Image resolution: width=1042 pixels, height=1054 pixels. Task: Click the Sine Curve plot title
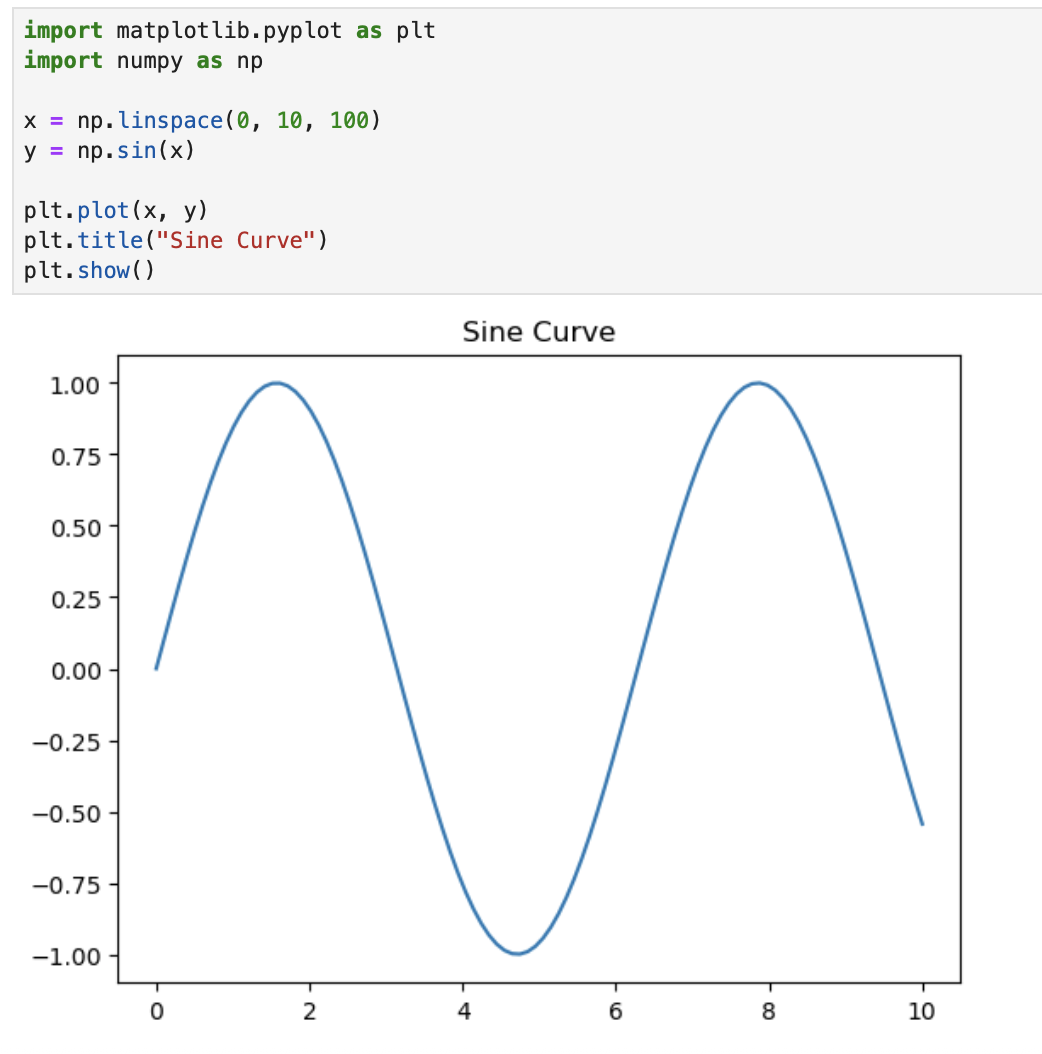pyautogui.click(x=538, y=332)
